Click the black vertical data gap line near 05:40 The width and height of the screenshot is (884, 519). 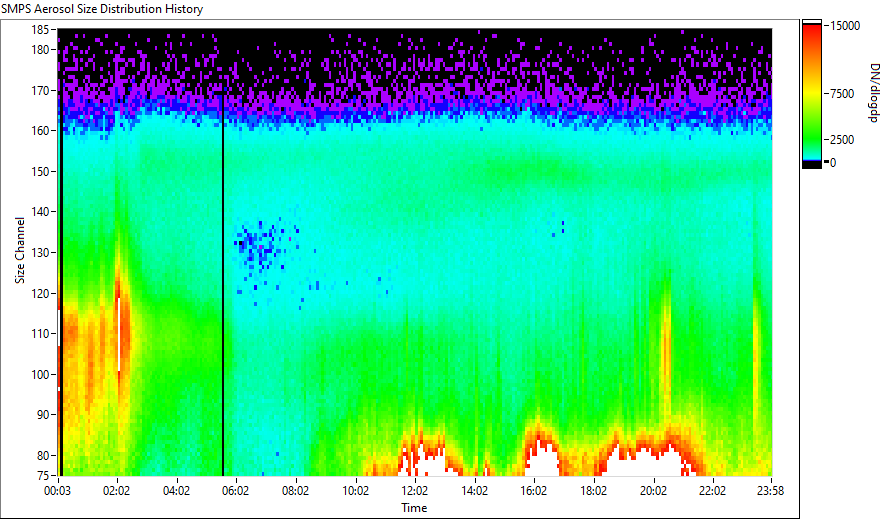coord(223,285)
